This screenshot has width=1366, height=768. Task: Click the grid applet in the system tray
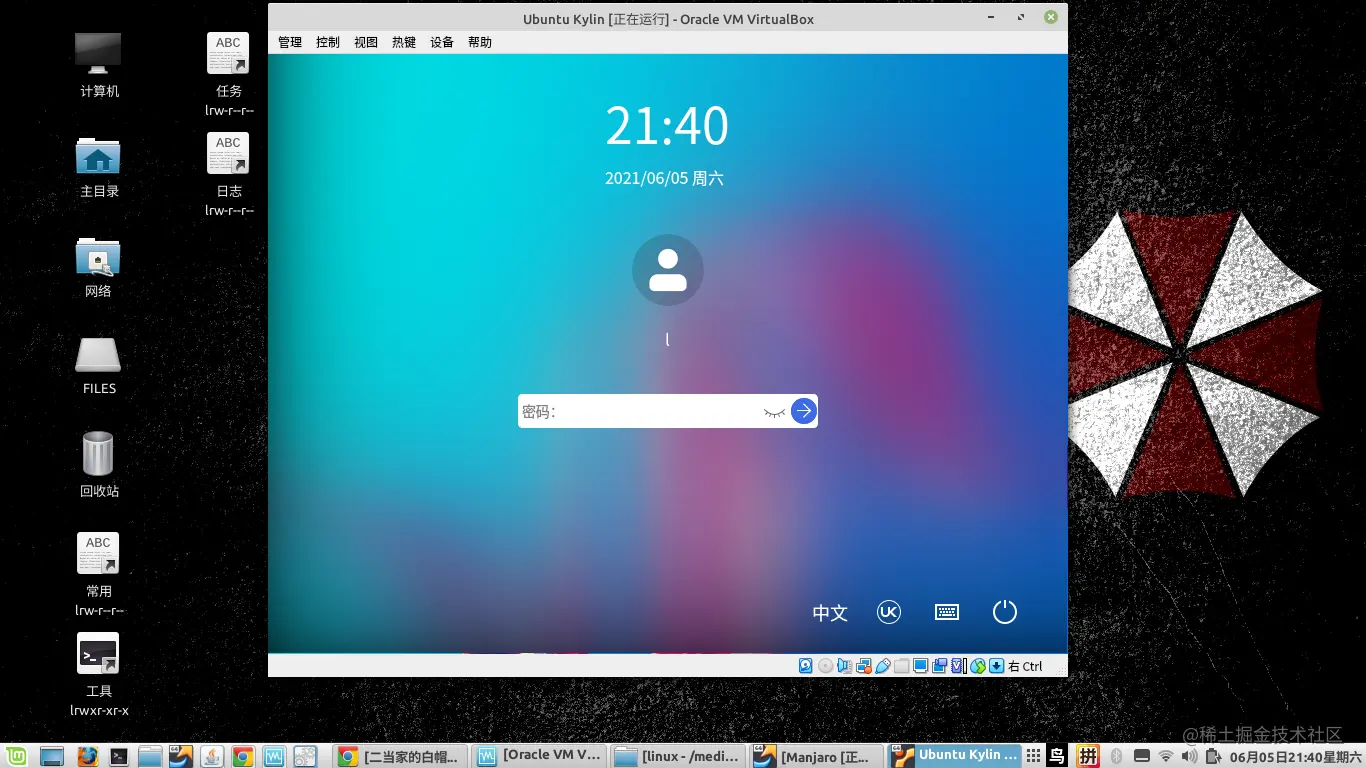point(1034,756)
